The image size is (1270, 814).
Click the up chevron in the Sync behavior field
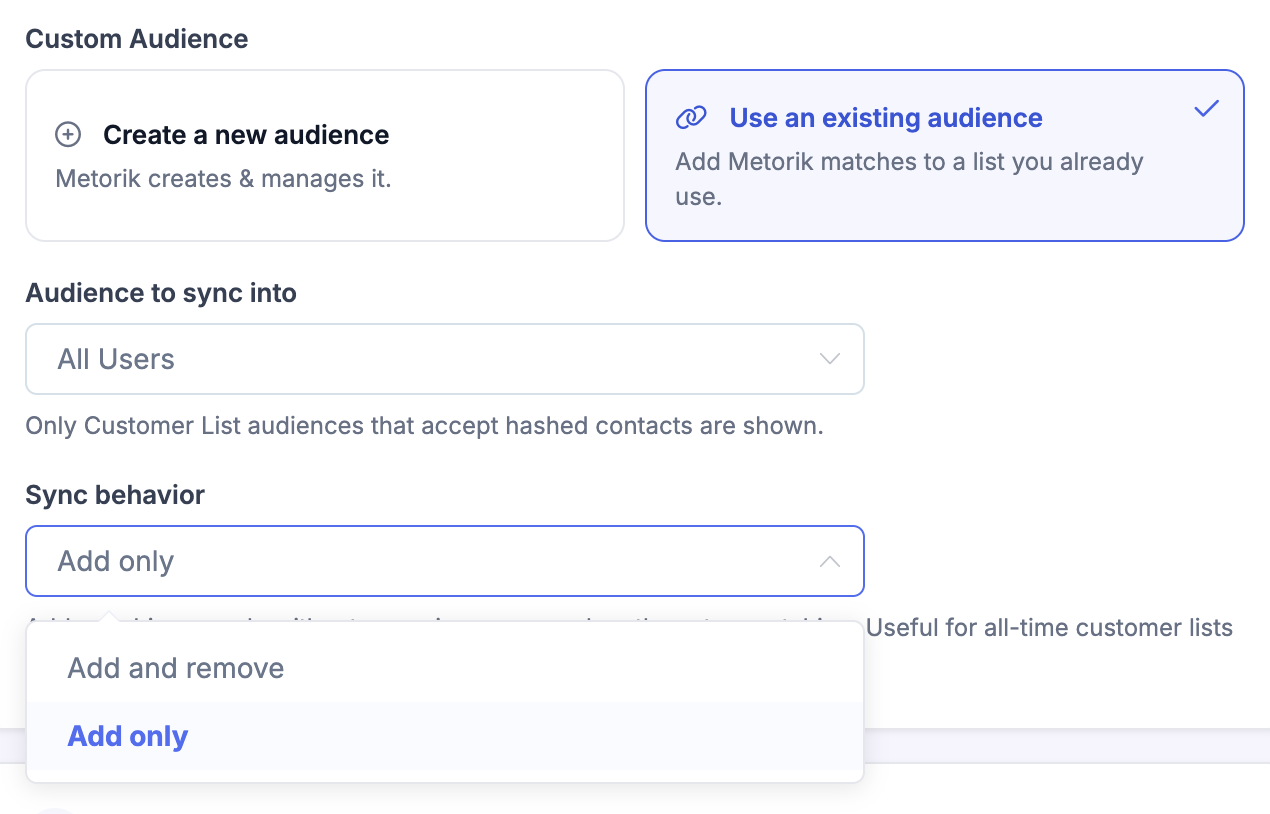click(x=830, y=561)
